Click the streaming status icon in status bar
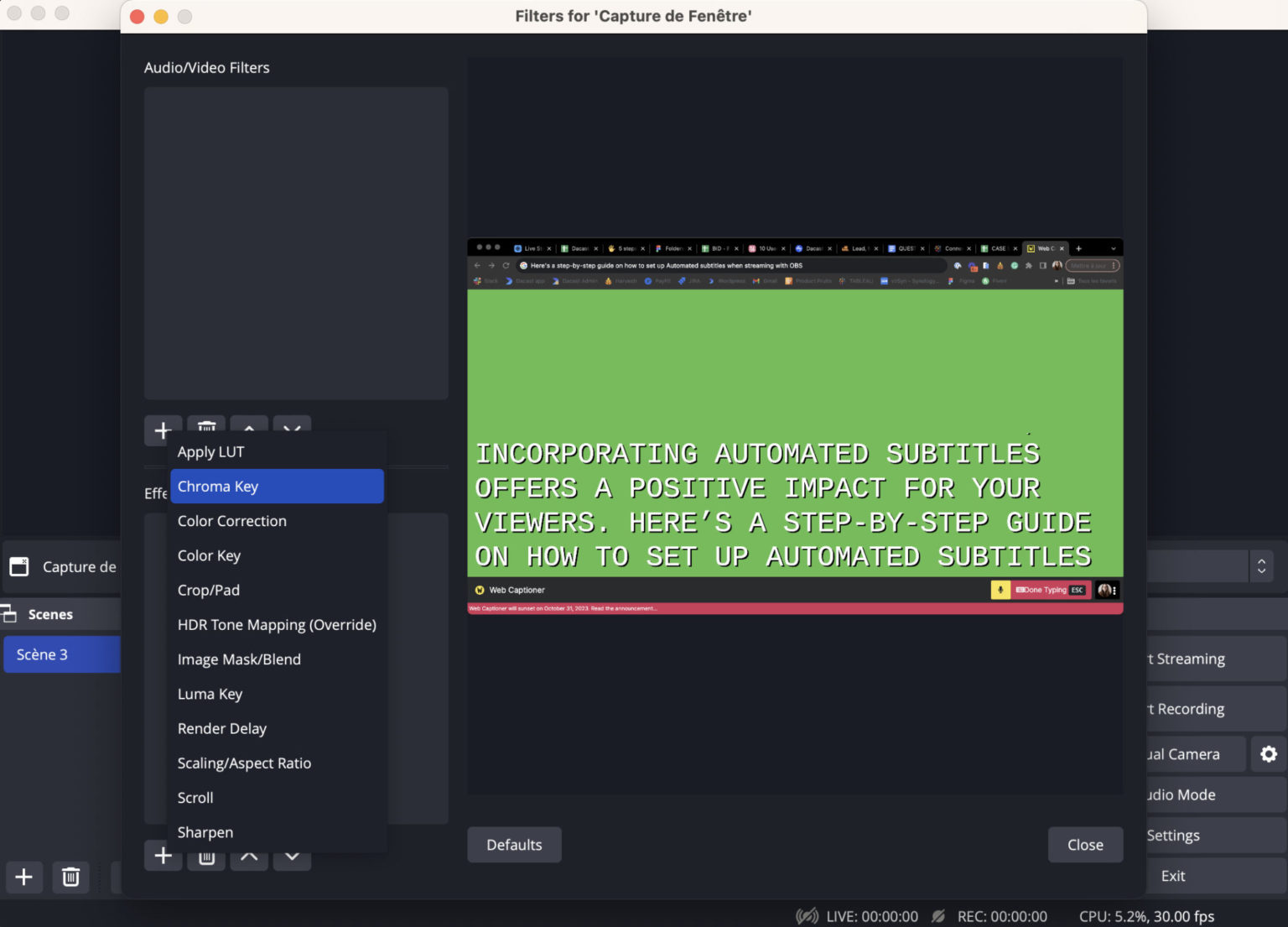The width and height of the screenshot is (1288, 927). tap(806, 916)
